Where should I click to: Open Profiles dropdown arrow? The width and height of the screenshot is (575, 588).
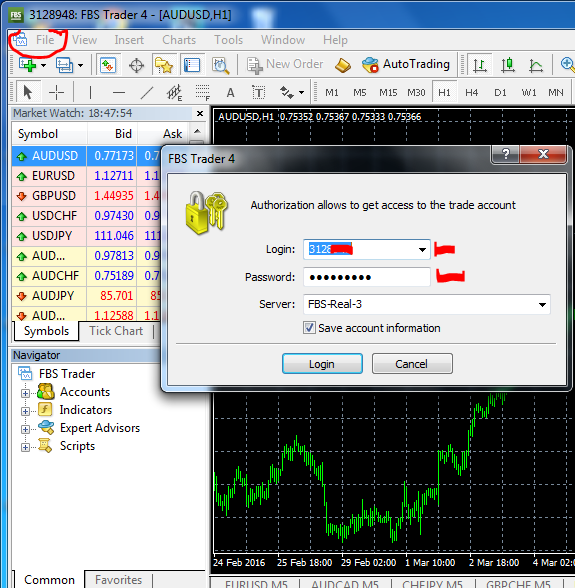coord(80,65)
